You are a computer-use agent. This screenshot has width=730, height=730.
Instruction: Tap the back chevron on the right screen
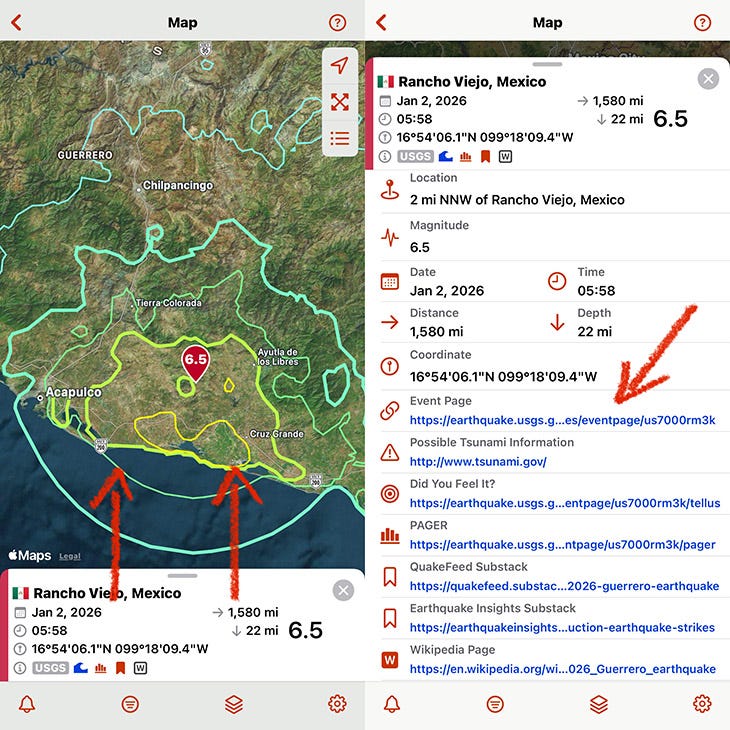[382, 22]
